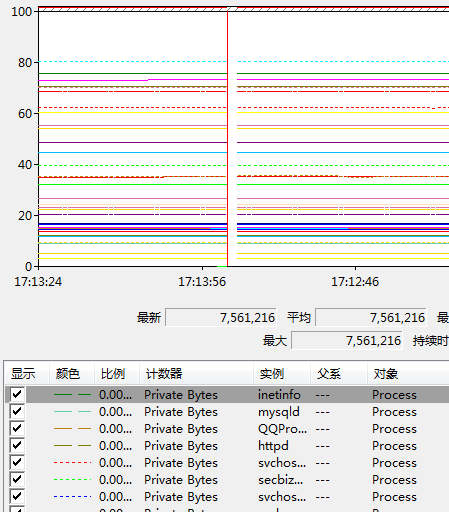Hide the blue dashed svchos... counter

click(x=17, y=496)
